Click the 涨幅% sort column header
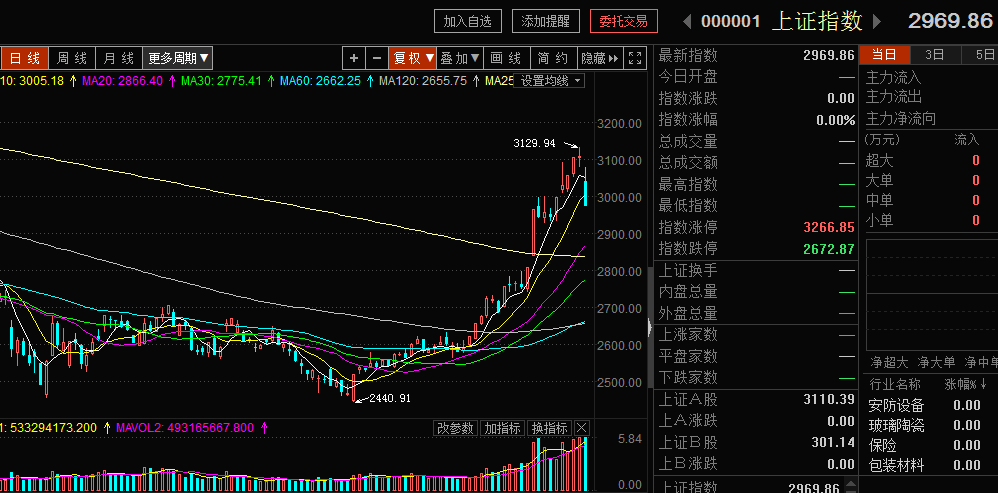The width and height of the screenshot is (998, 493). [x=966, y=384]
